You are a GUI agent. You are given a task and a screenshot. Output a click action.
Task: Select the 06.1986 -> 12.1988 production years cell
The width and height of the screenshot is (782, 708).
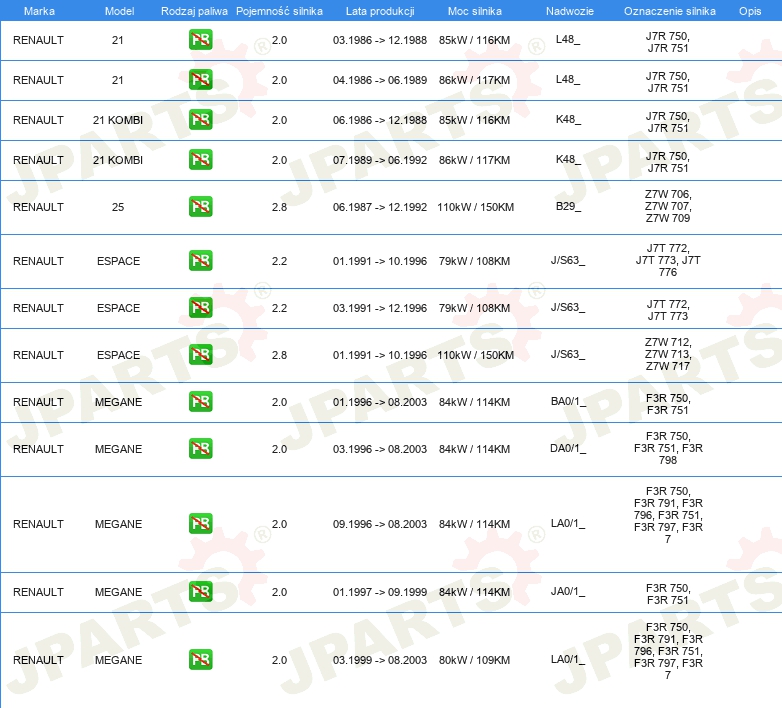pyautogui.click(x=380, y=120)
